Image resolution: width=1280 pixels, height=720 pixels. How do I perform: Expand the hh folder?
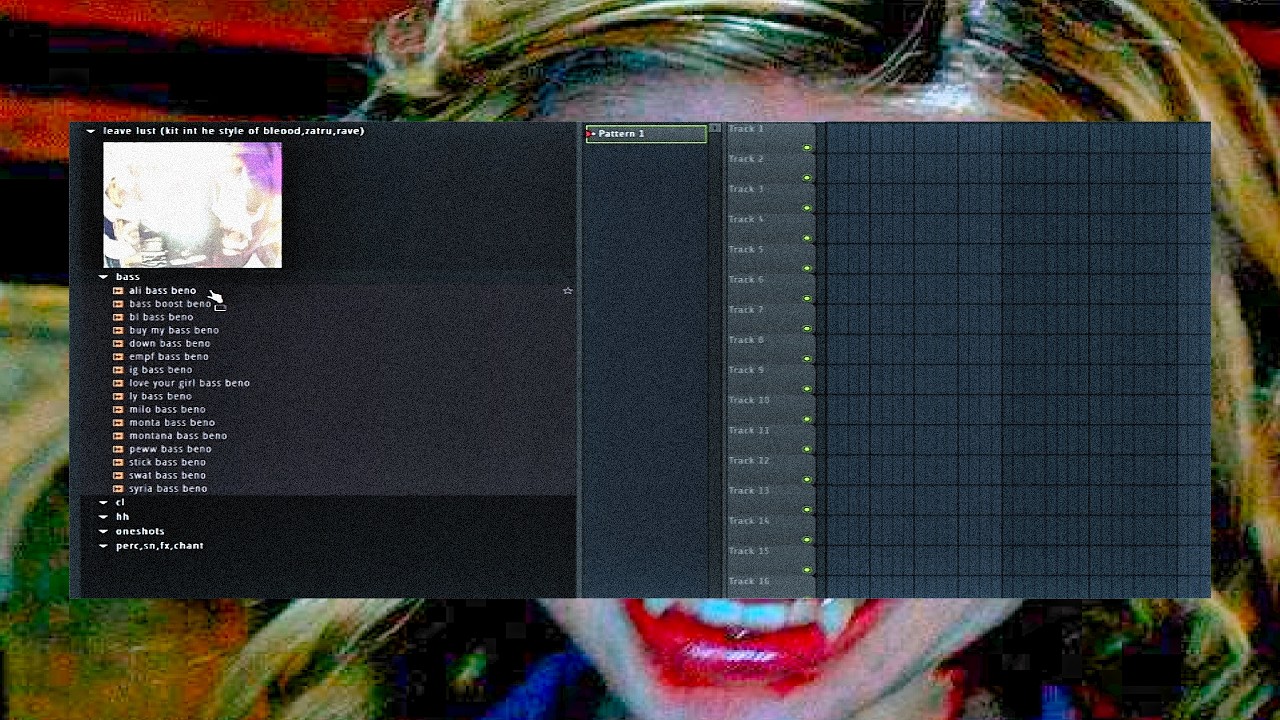[x=103, y=517]
